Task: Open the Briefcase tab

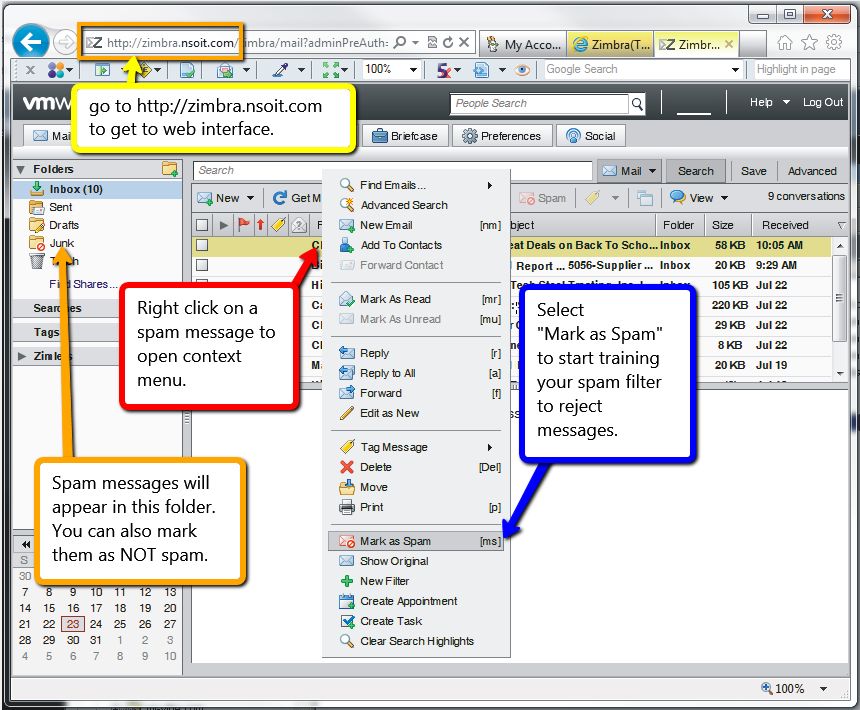Action: pyautogui.click(x=405, y=136)
